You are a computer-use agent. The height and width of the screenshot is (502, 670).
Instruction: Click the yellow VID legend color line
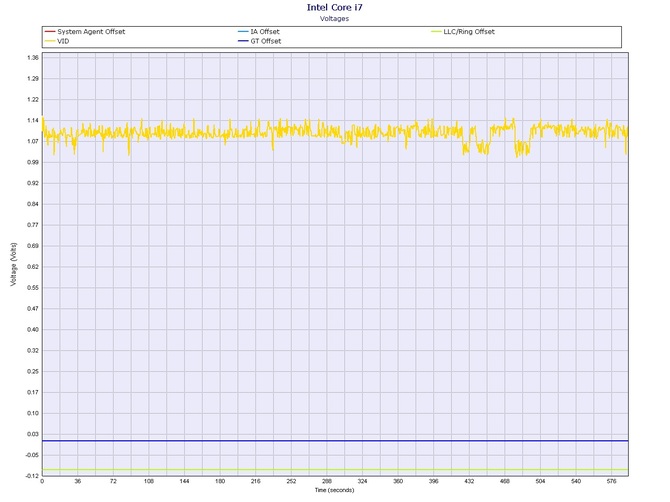point(50,41)
